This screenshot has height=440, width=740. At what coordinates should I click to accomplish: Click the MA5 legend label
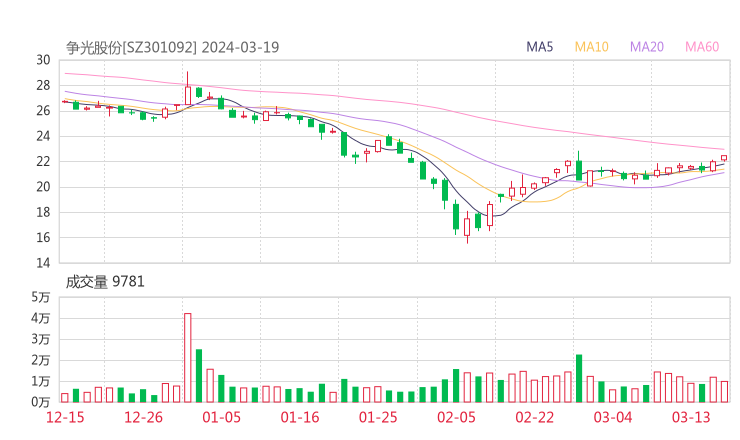(539, 47)
